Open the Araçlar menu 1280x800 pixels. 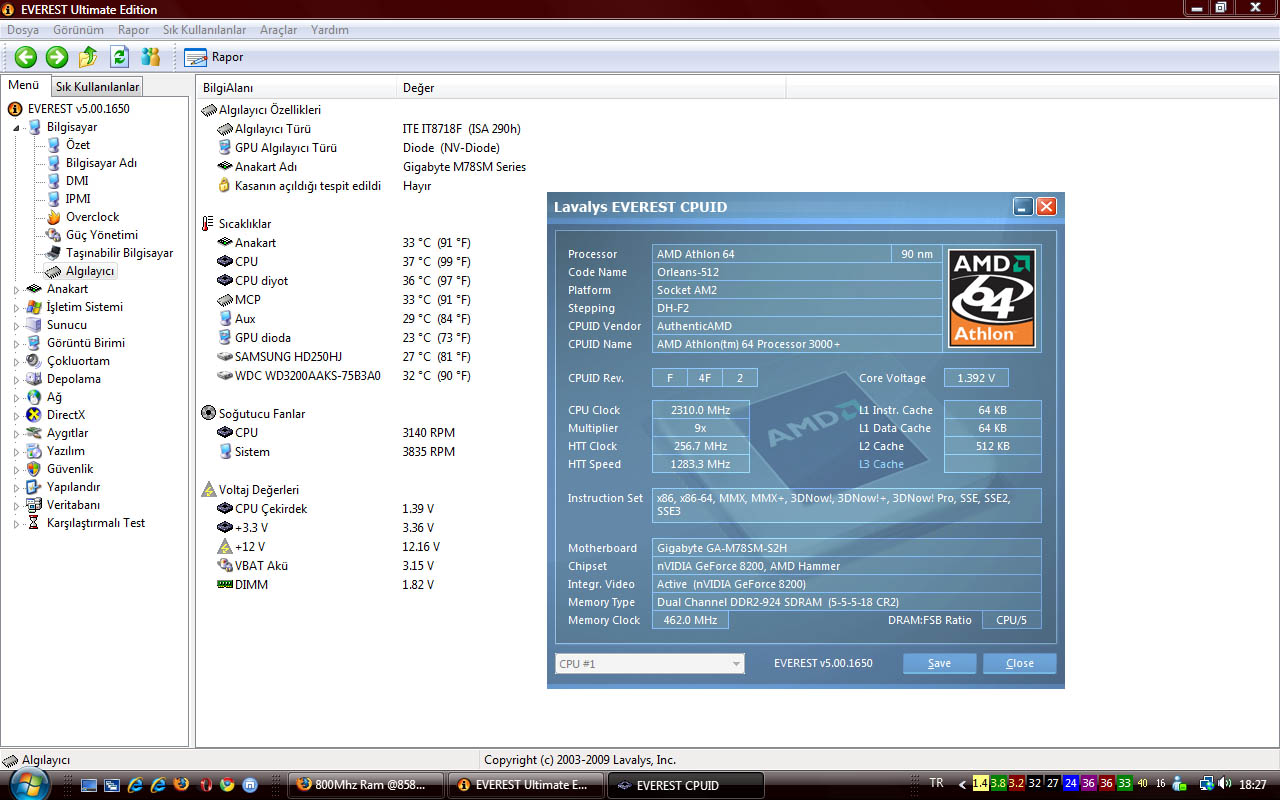click(x=278, y=30)
